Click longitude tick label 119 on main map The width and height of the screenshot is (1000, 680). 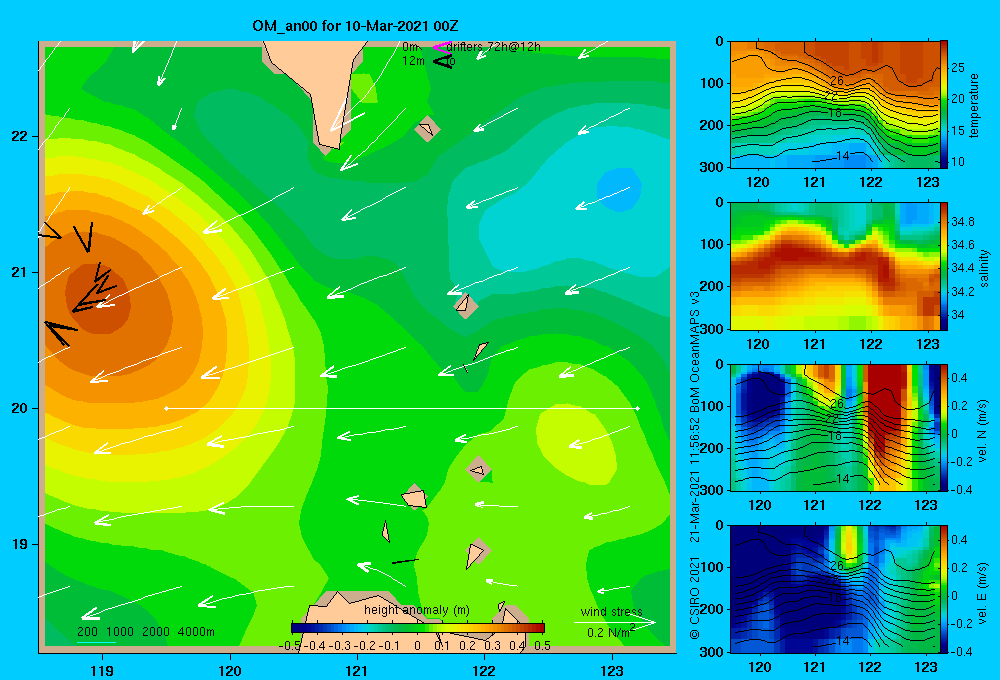102,670
